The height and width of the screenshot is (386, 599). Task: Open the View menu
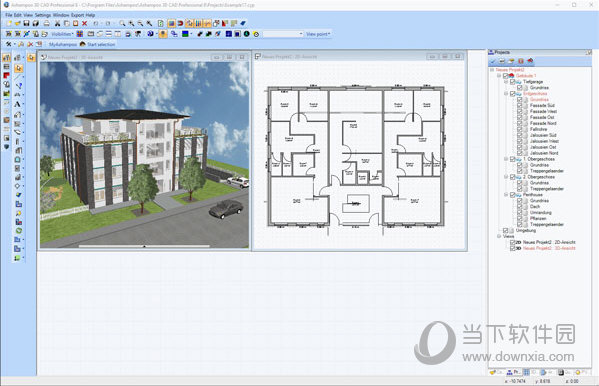pos(28,15)
